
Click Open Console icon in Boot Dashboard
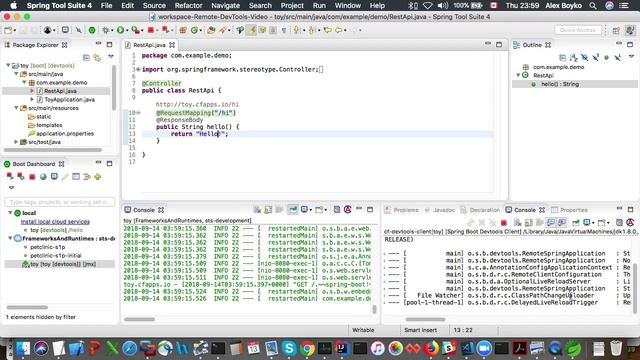(x=54, y=176)
